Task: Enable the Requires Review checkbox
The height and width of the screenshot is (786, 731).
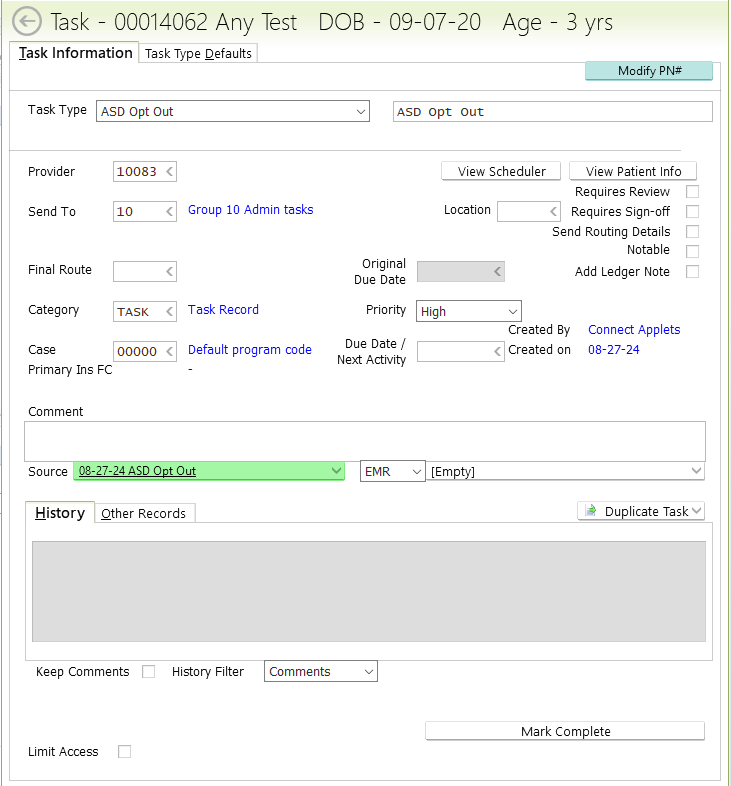Action: click(x=692, y=192)
